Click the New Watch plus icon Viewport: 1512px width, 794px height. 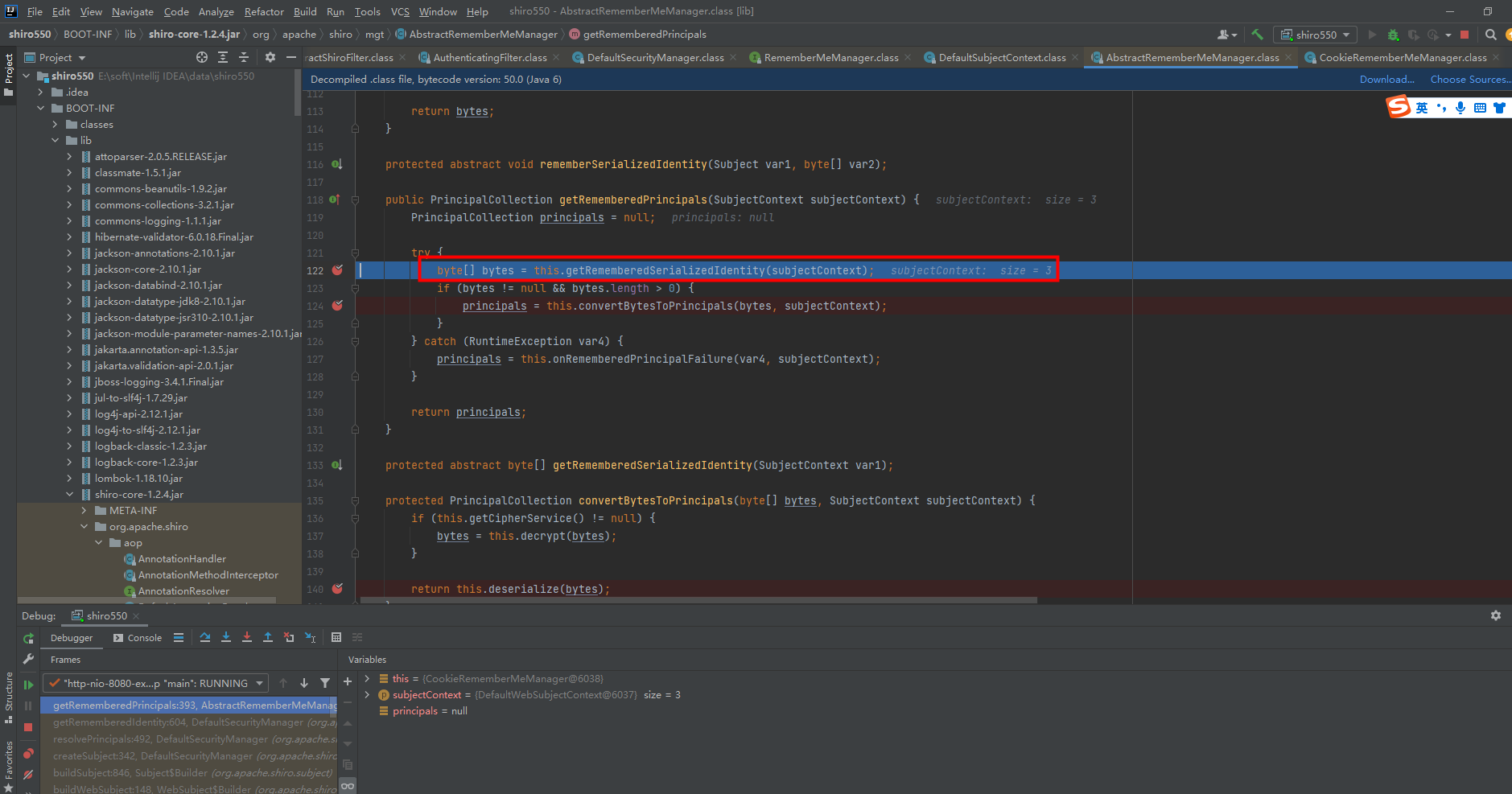point(348,681)
